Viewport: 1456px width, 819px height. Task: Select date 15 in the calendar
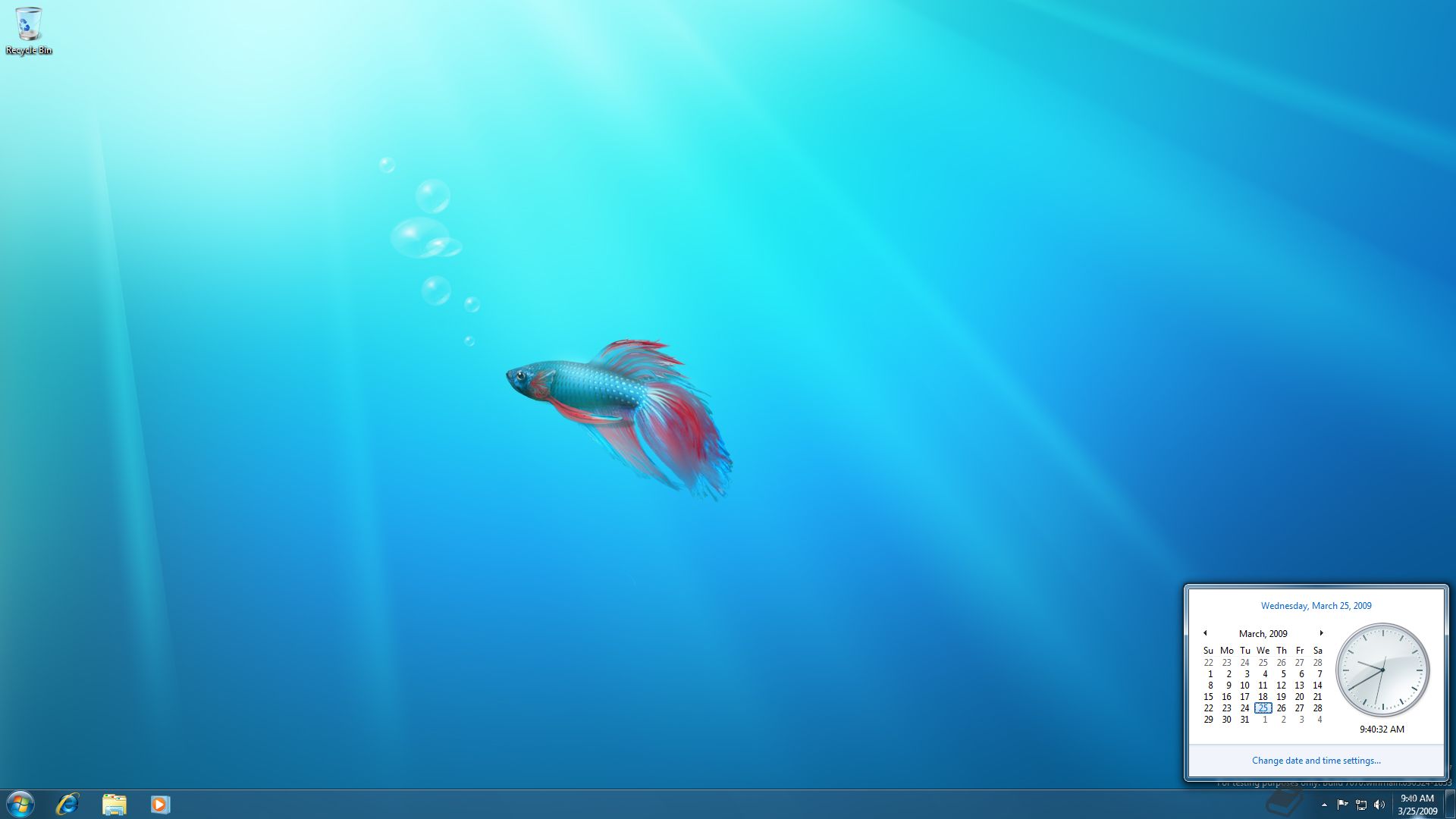1208,696
